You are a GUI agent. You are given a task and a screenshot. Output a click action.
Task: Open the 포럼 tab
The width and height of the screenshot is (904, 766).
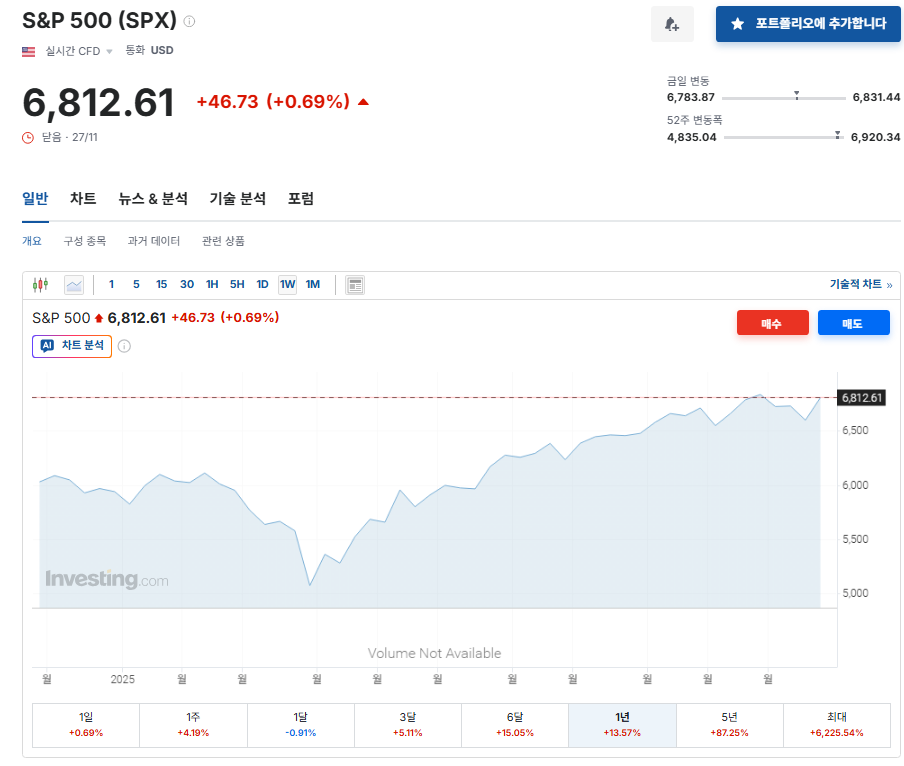(x=301, y=199)
